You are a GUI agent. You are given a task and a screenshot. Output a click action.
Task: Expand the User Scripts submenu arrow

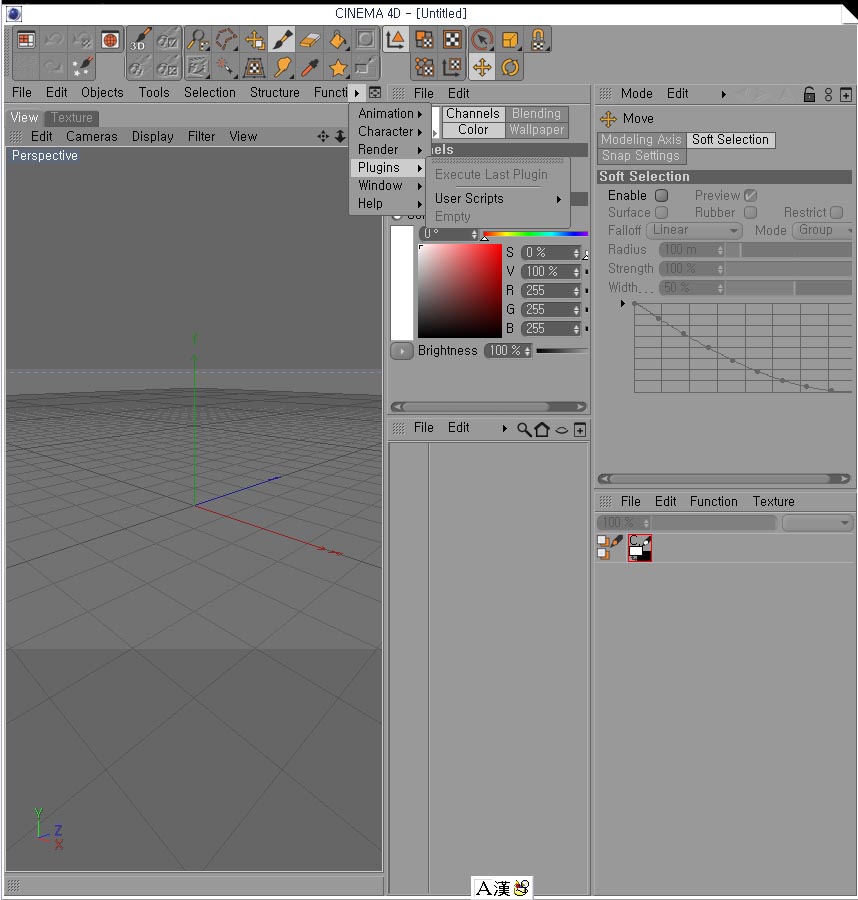pyautogui.click(x=558, y=199)
